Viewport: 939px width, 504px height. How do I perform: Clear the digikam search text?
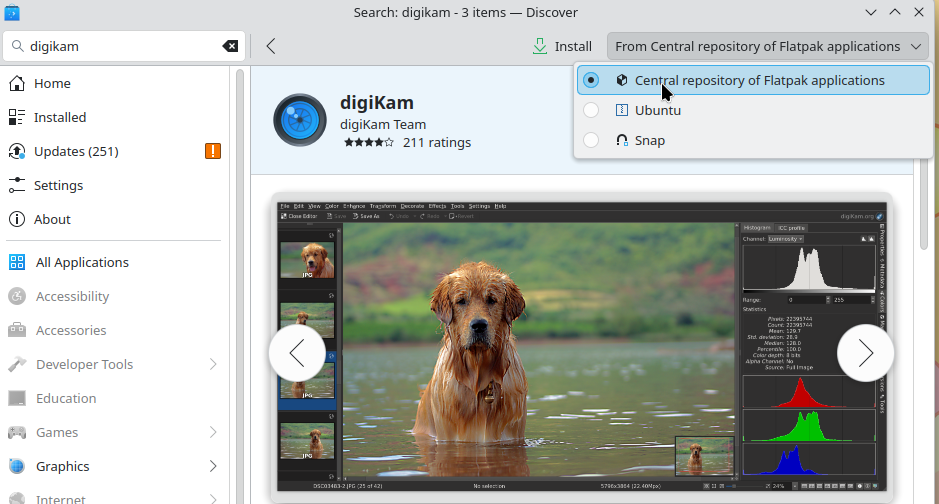[x=230, y=46]
